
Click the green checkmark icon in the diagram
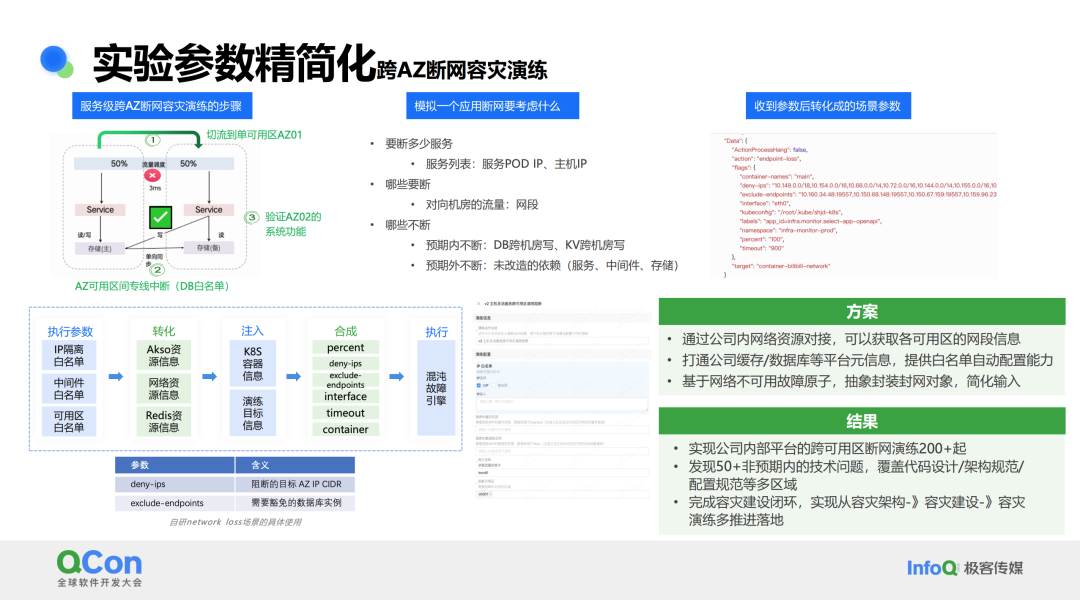160,218
